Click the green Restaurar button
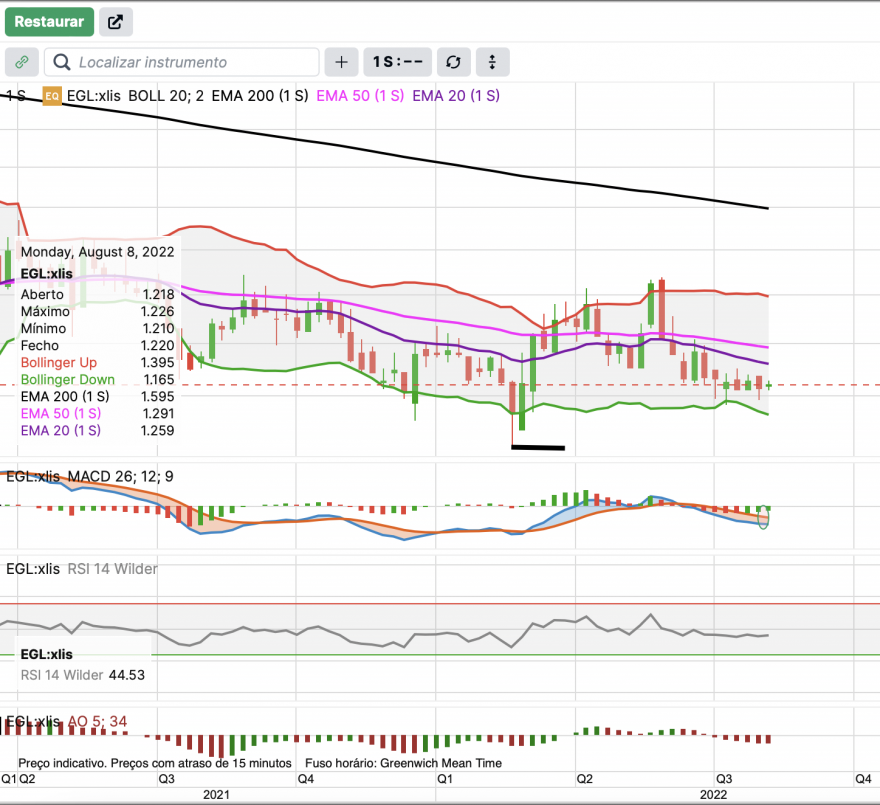The width and height of the screenshot is (880, 805). [49, 22]
